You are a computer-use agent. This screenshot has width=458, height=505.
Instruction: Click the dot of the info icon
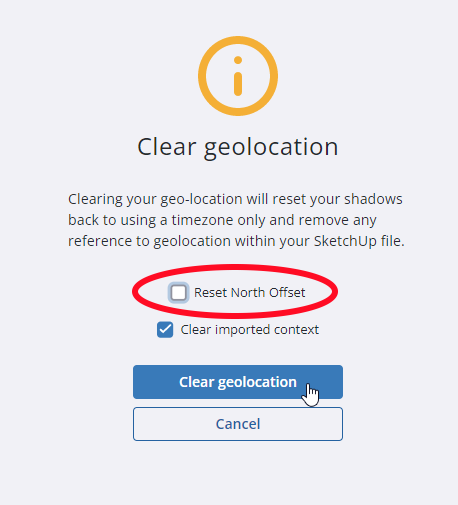point(238,60)
